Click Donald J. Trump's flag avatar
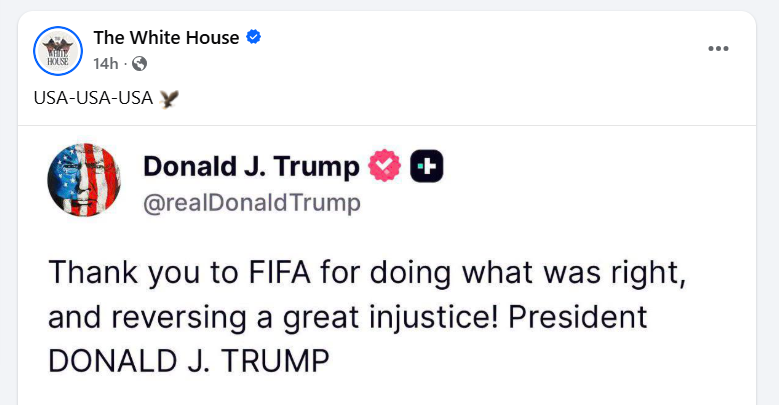Viewport: 779px width, 405px height. [84, 180]
